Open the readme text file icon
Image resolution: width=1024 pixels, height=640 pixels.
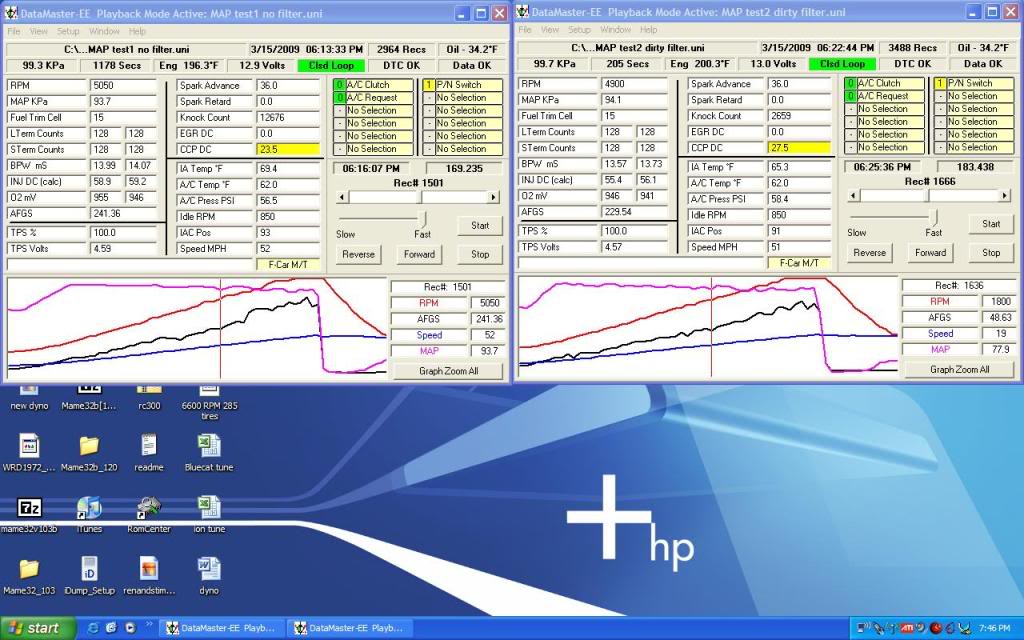149,445
